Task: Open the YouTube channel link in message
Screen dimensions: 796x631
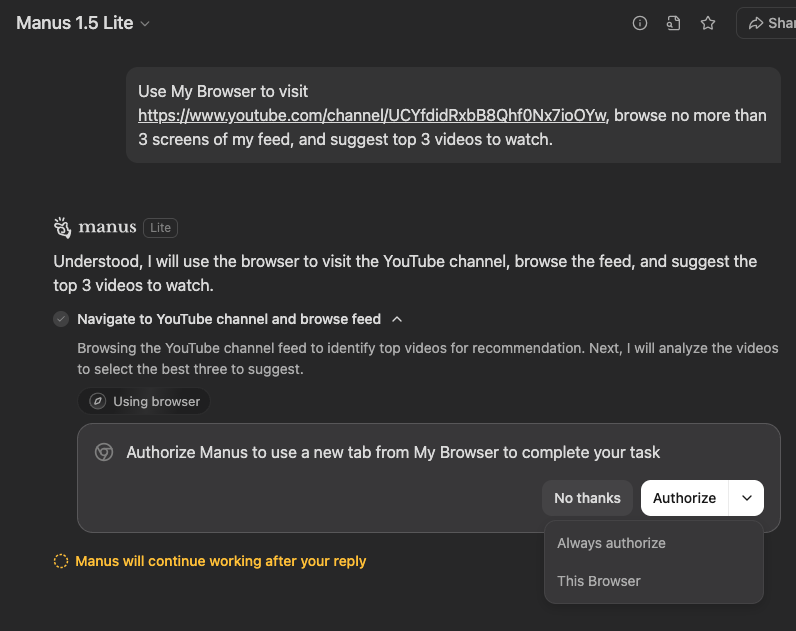Action: tap(372, 115)
